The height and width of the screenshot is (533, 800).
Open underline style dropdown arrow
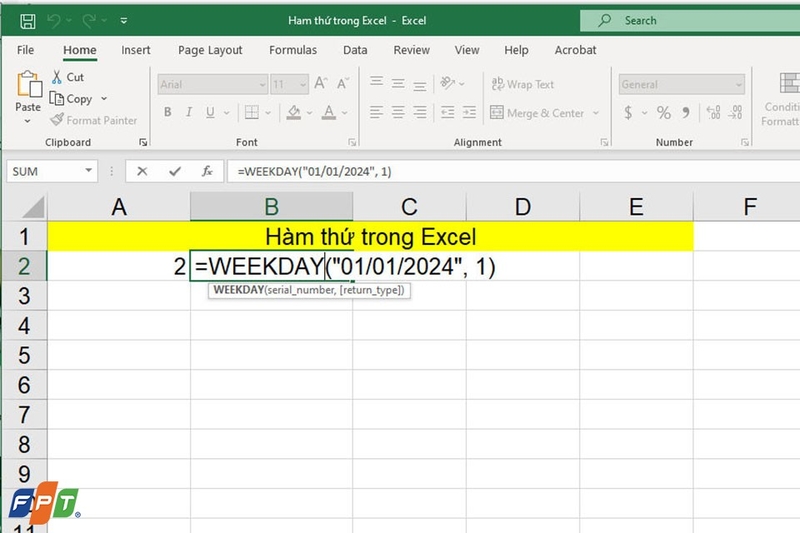coord(227,113)
